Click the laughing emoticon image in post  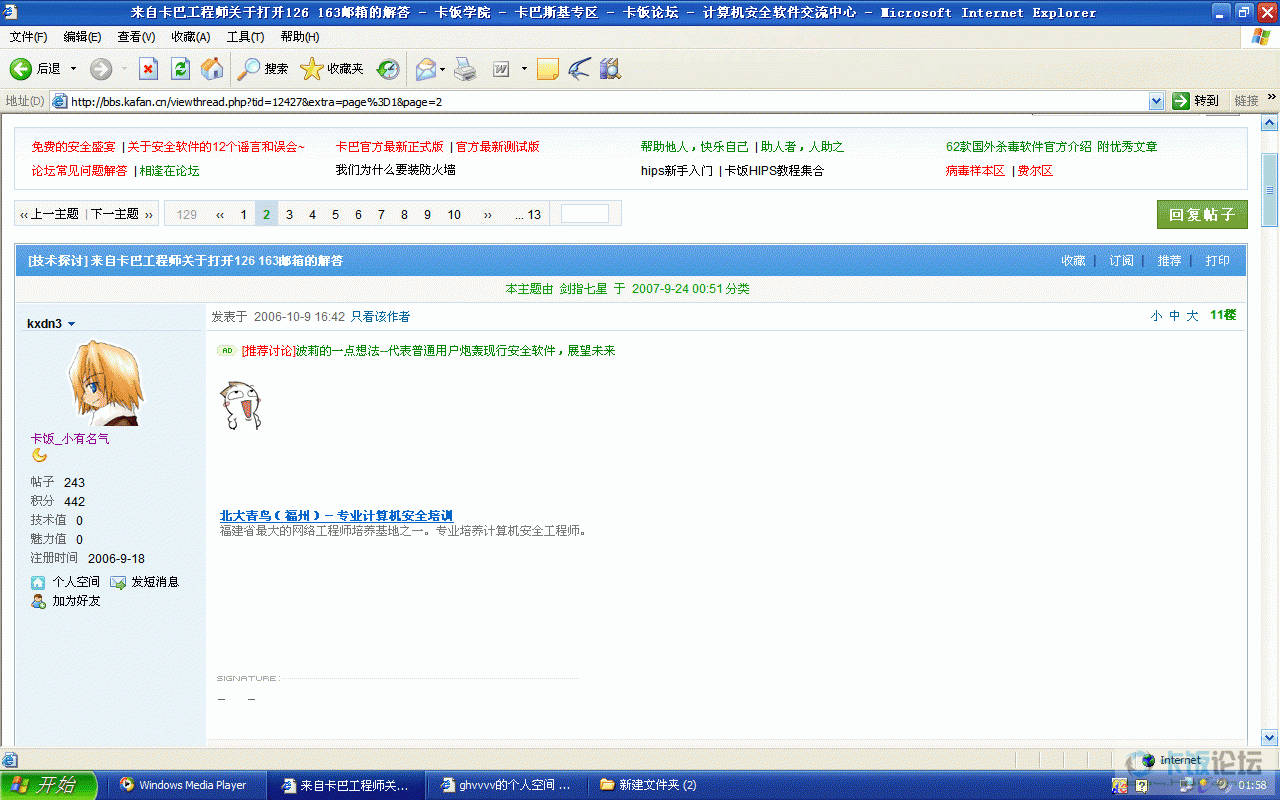[x=240, y=405]
